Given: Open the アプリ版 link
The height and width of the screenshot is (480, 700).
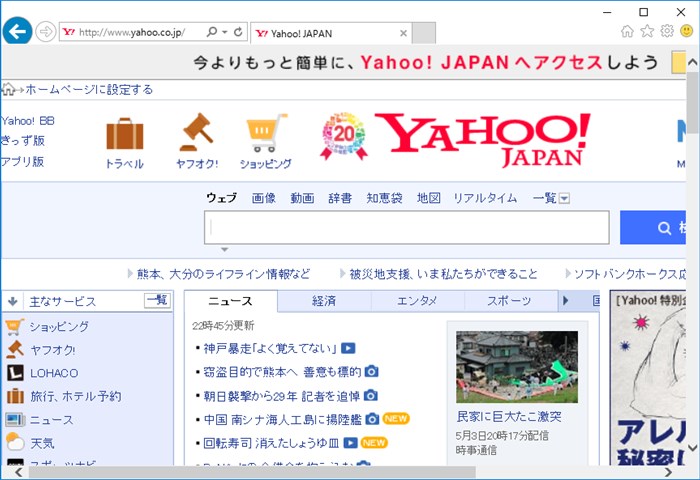Looking at the screenshot, I should coord(22,161).
